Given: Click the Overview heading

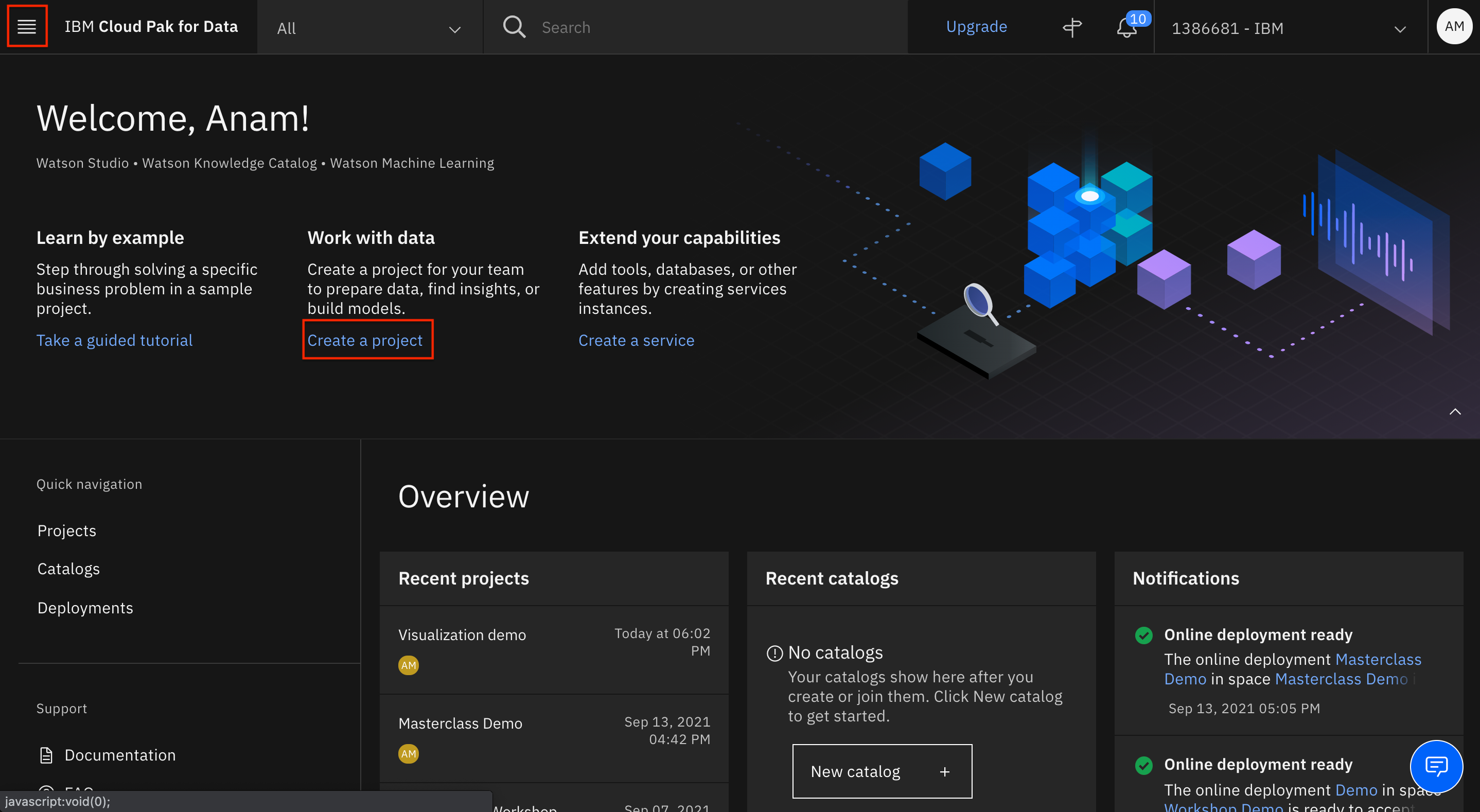Looking at the screenshot, I should [463, 497].
